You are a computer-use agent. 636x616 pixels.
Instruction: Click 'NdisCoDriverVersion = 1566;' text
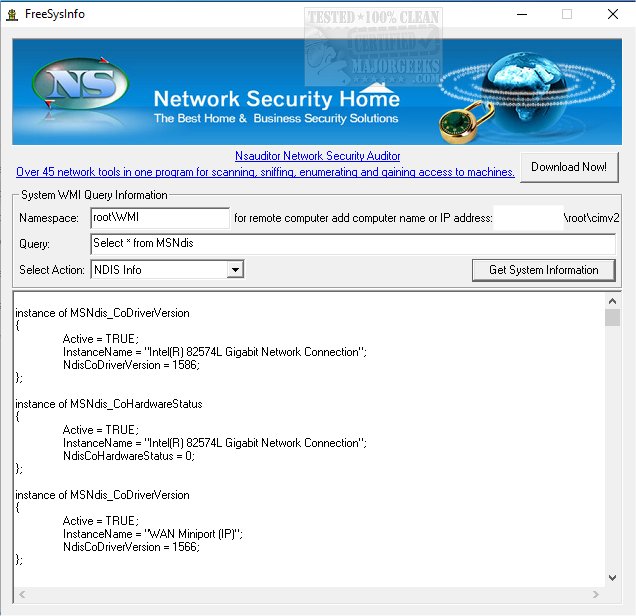[131, 547]
